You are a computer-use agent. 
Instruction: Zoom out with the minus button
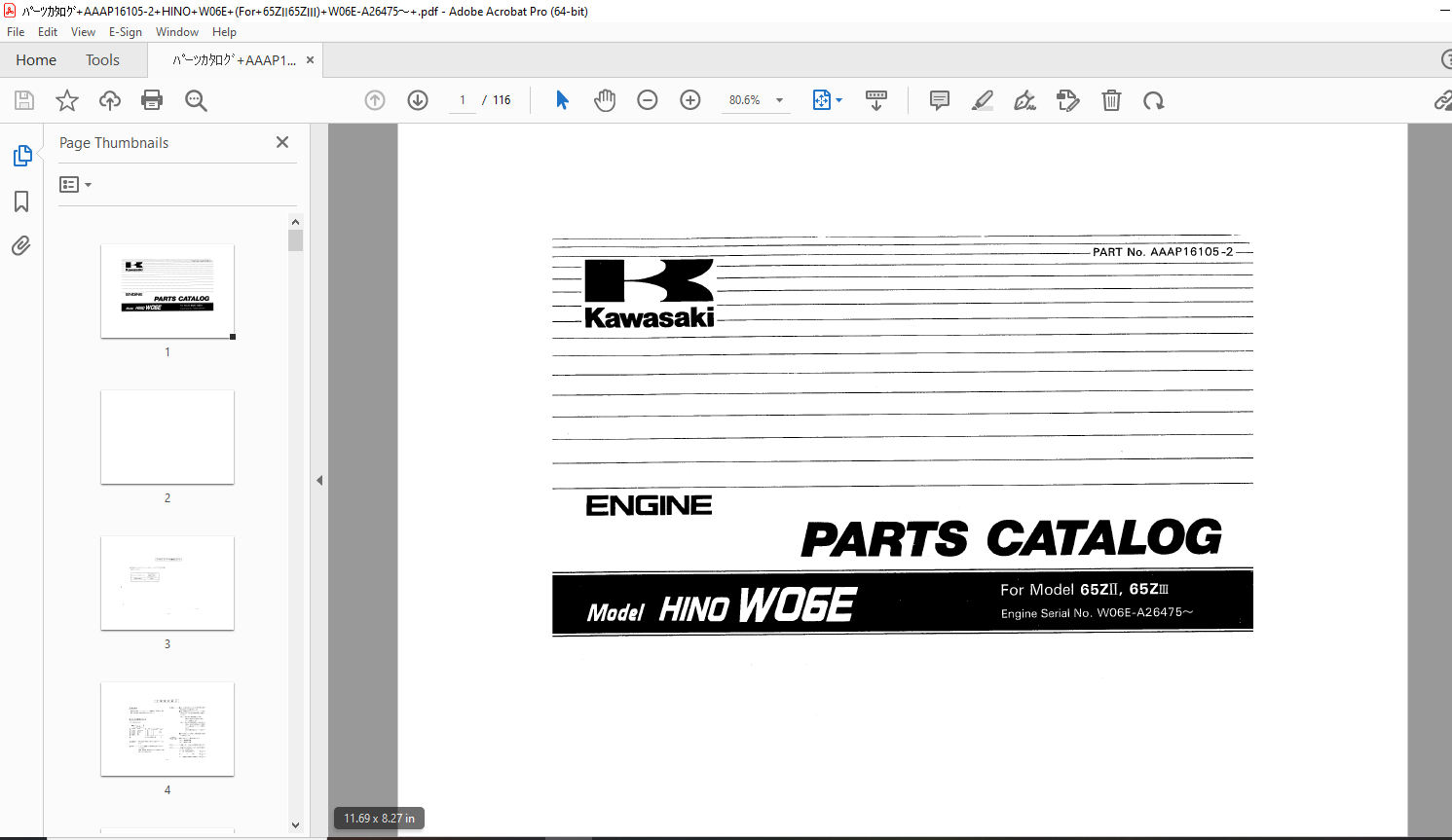pyautogui.click(x=648, y=100)
